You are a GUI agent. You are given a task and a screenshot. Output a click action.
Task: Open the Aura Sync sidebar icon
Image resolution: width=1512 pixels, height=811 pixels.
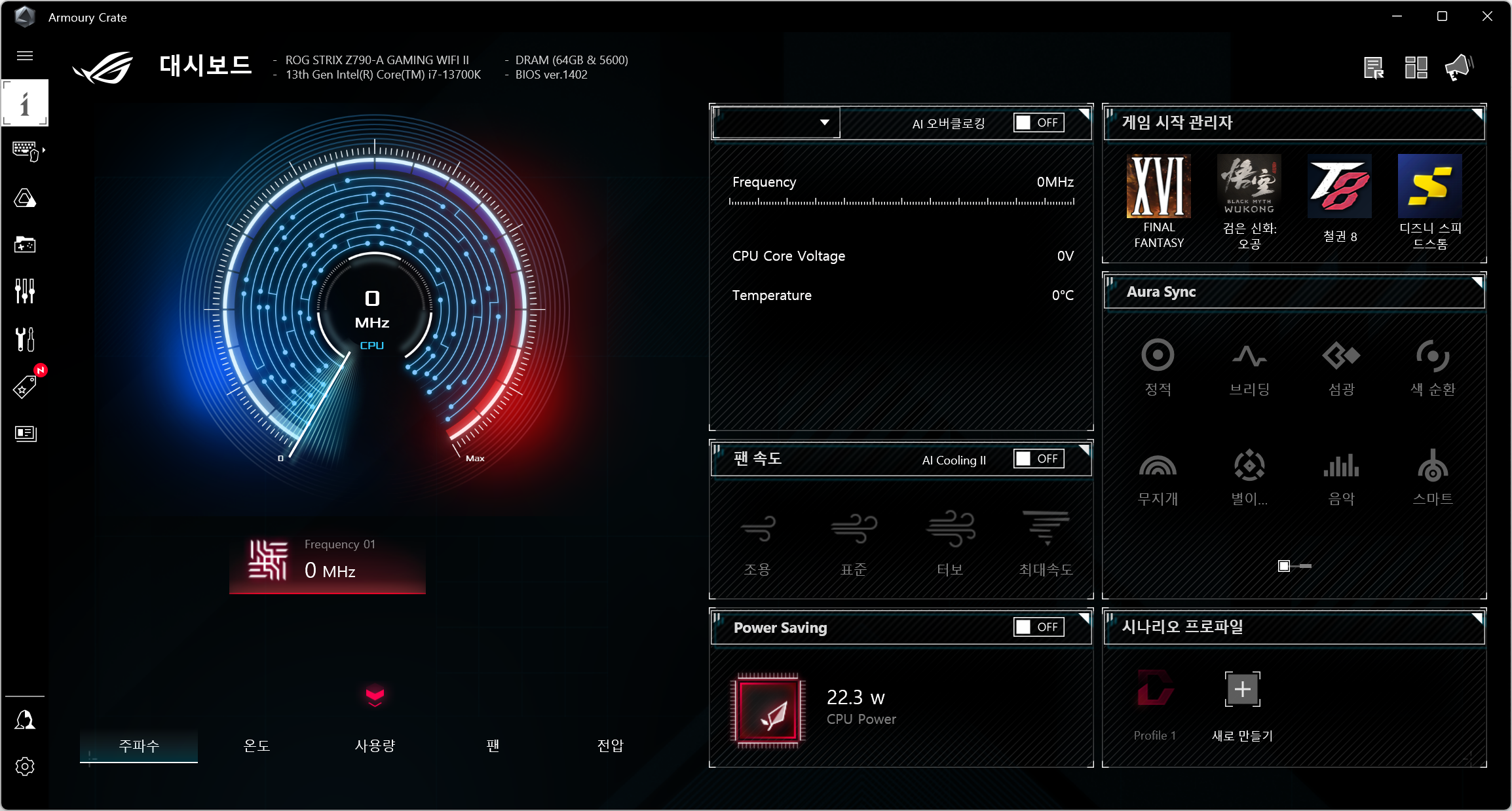[25, 198]
